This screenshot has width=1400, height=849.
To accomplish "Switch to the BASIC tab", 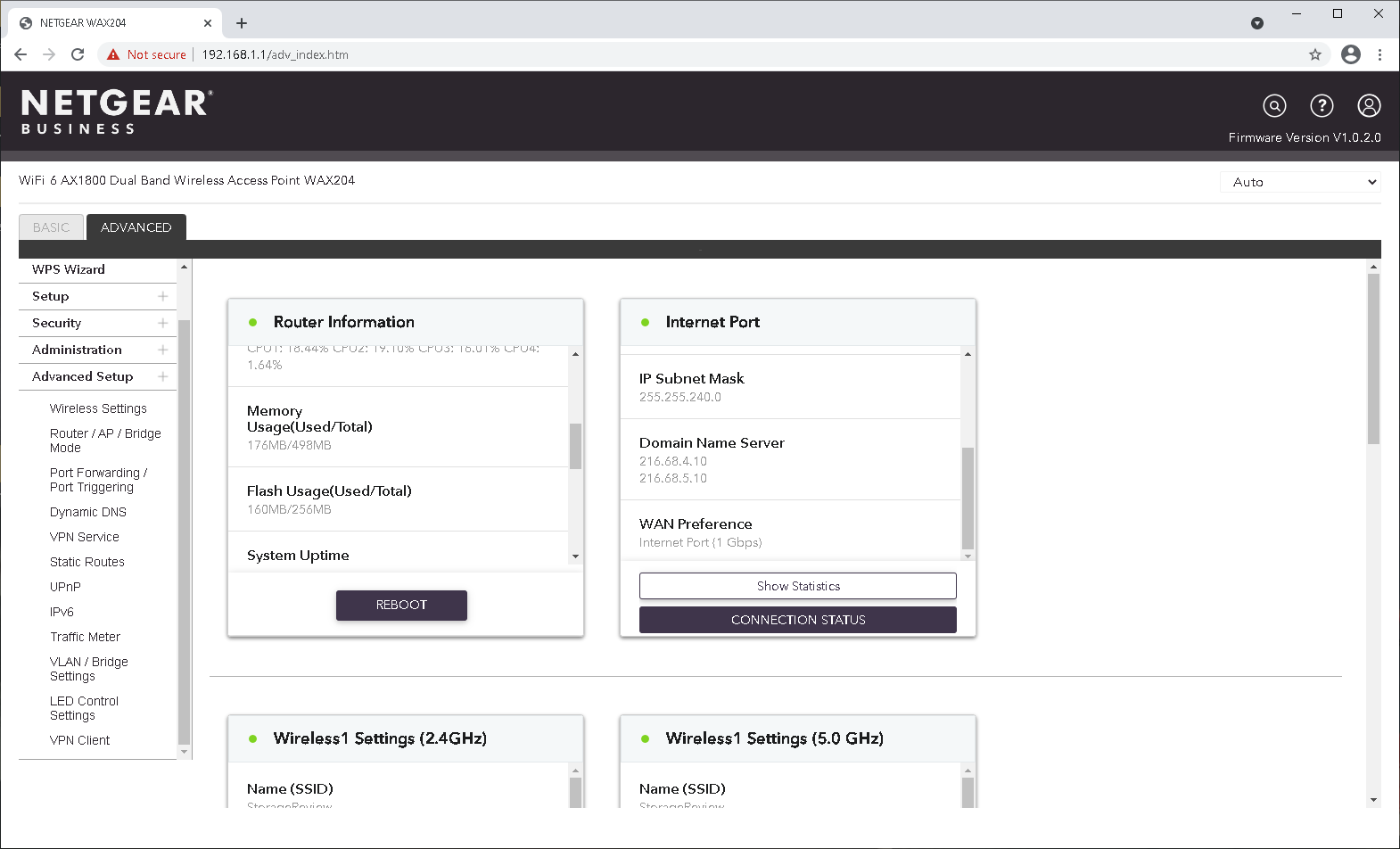I will click(x=51, y=227).
